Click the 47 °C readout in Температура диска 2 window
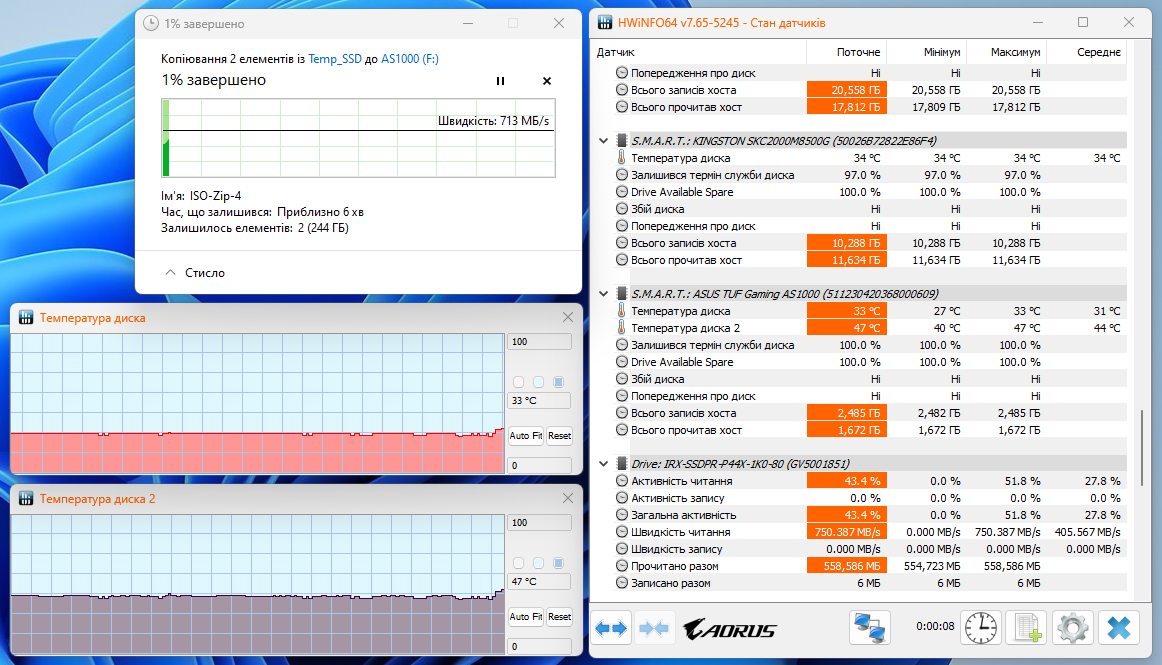1162x665 pixels. [540, 581]
